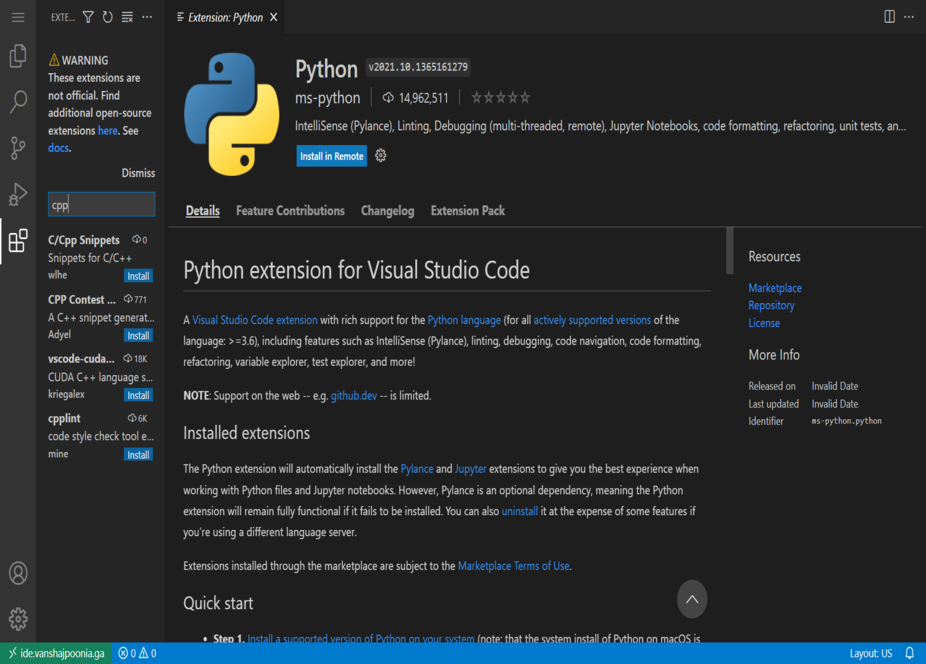Open extensions view more actions menu

coord(147,17)
